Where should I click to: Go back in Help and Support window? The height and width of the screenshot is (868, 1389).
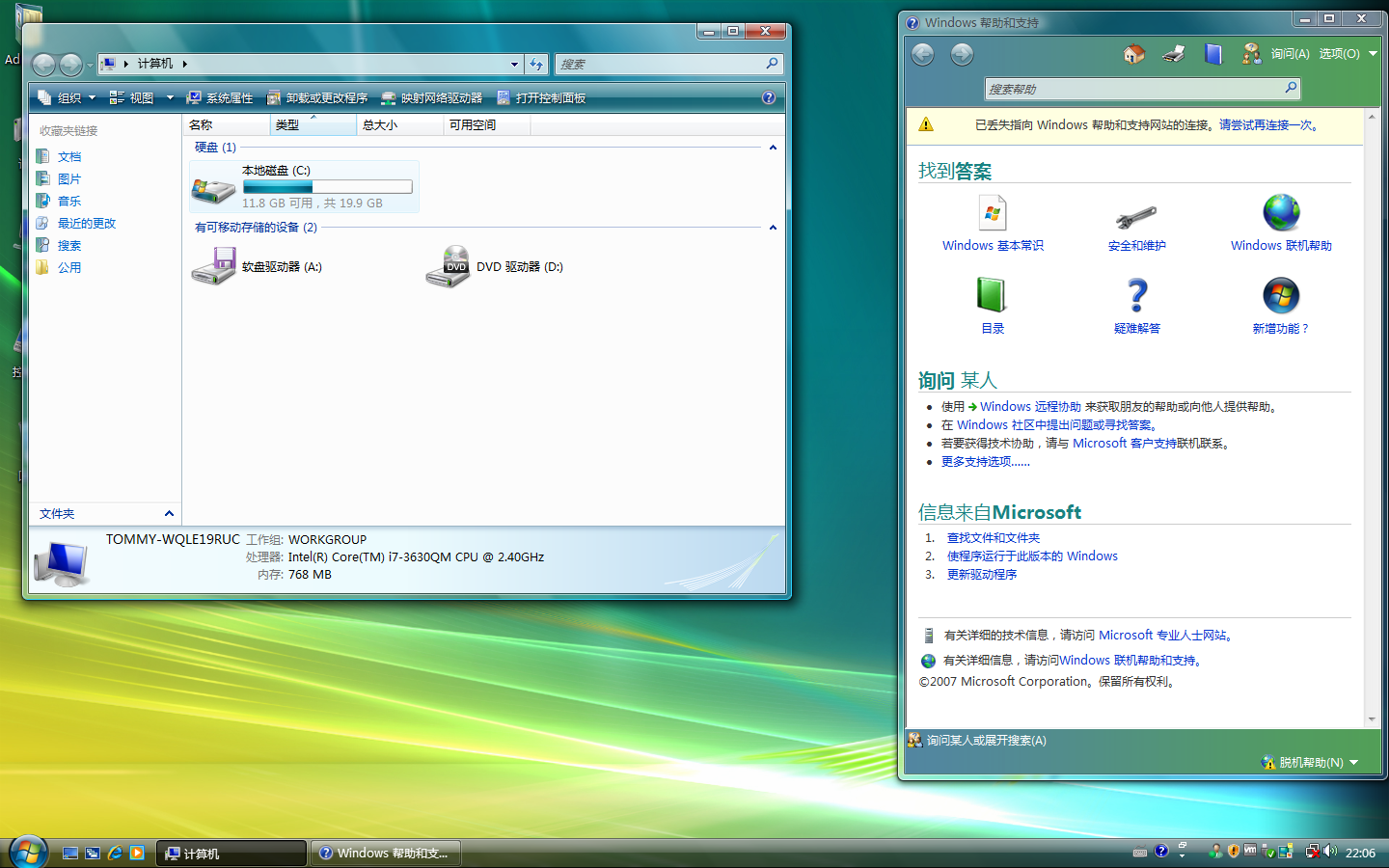(923, 54)
